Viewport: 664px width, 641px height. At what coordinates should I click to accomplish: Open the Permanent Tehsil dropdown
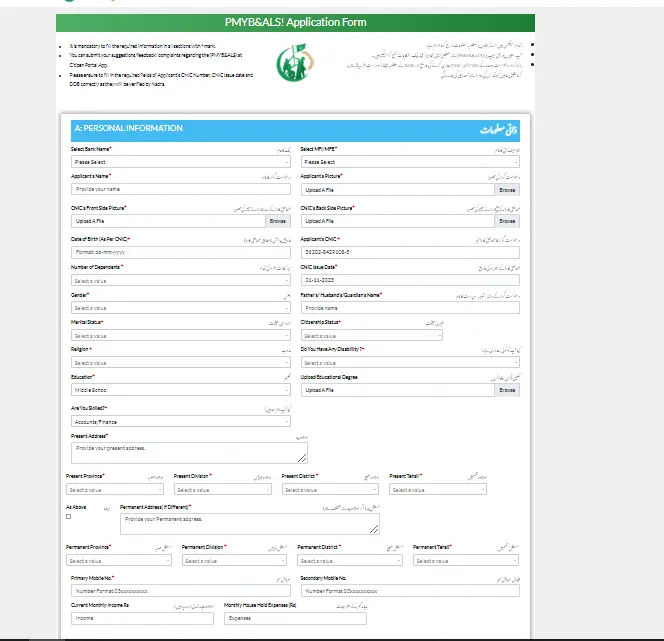click(x=466, y=561)
